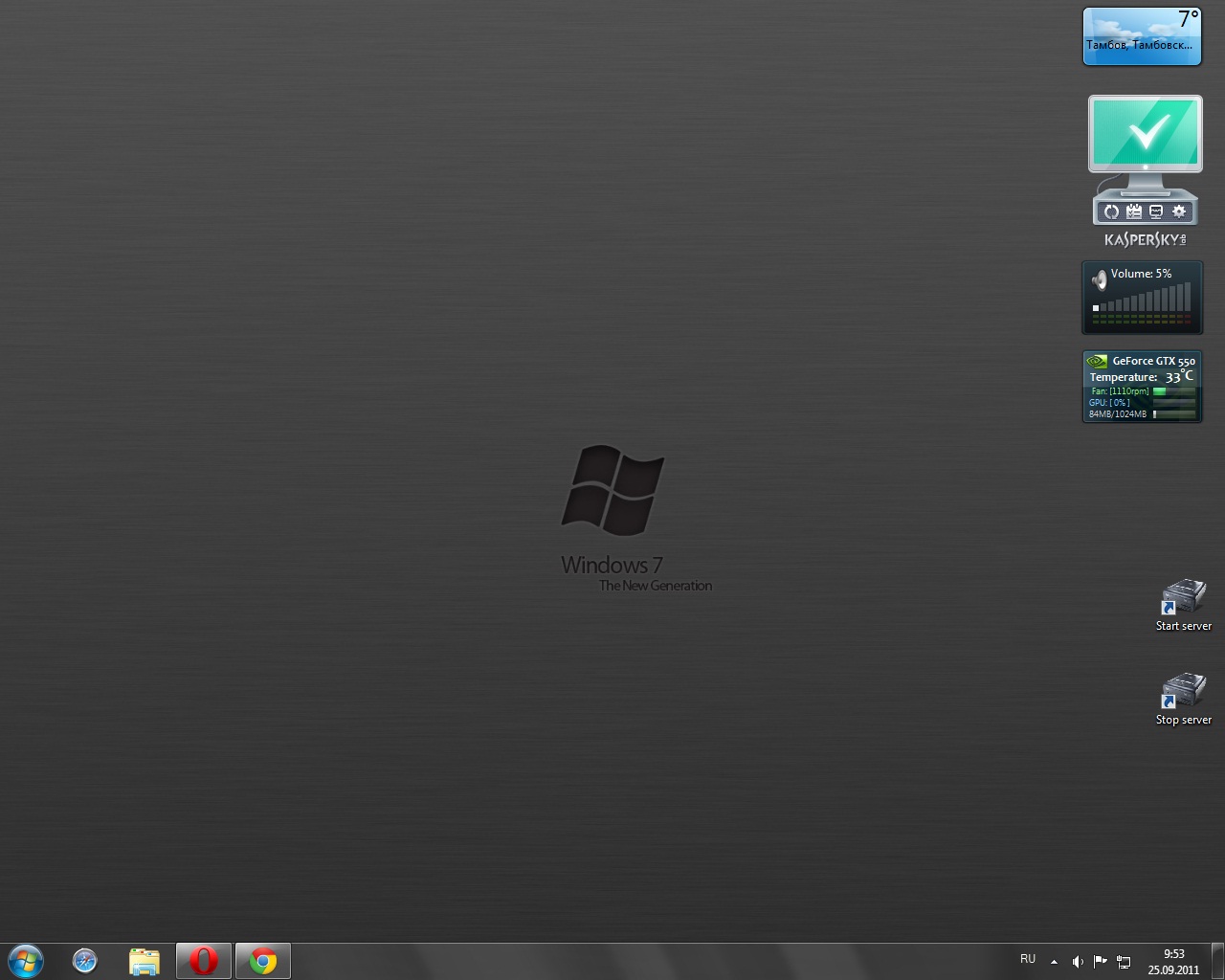Screen dimensions: 1225x980
Task: Click the clock showing 9:53
Action: (x=1173, y=961)
